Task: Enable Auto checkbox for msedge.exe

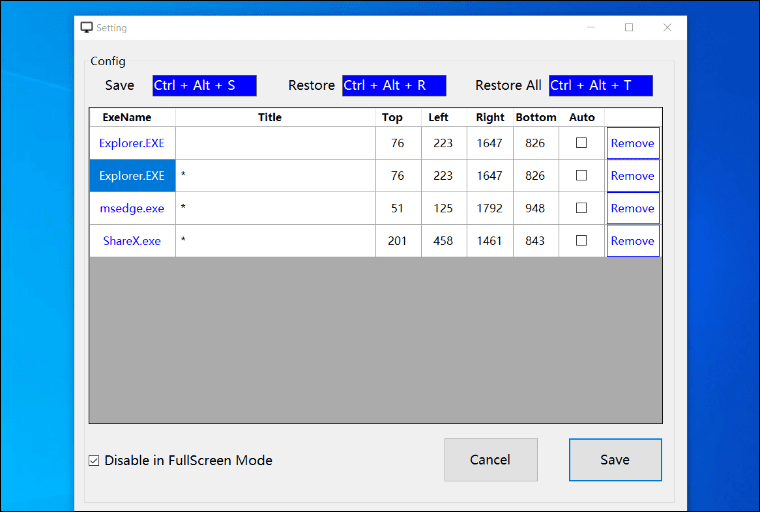Action: 581,208
